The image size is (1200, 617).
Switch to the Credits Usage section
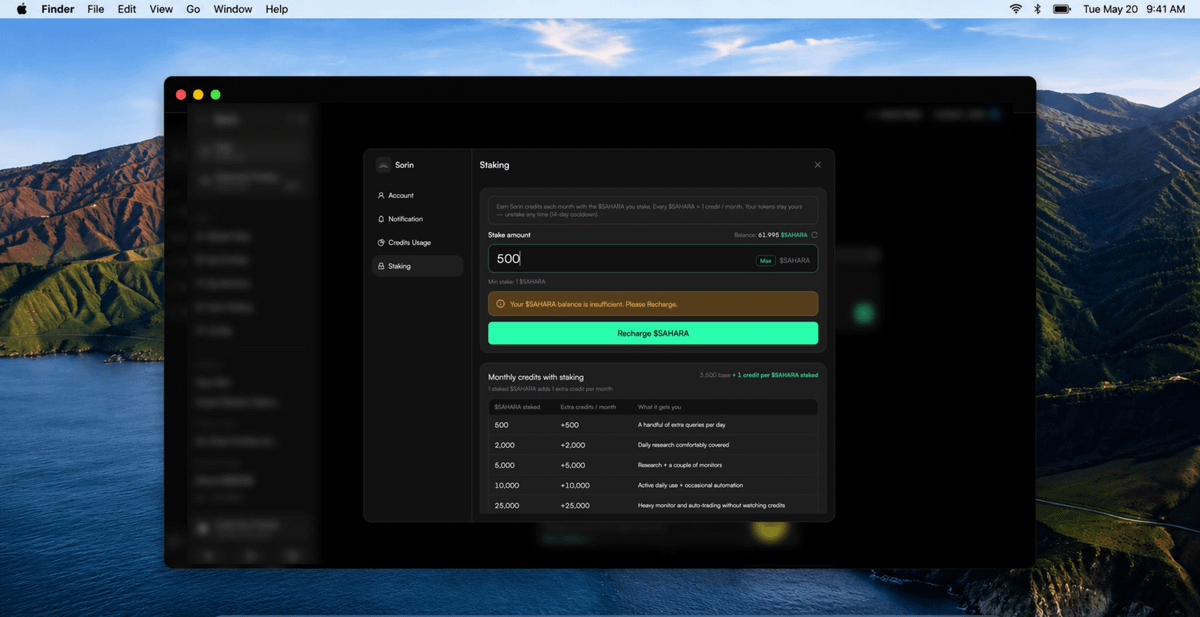[x=417, y=243]
